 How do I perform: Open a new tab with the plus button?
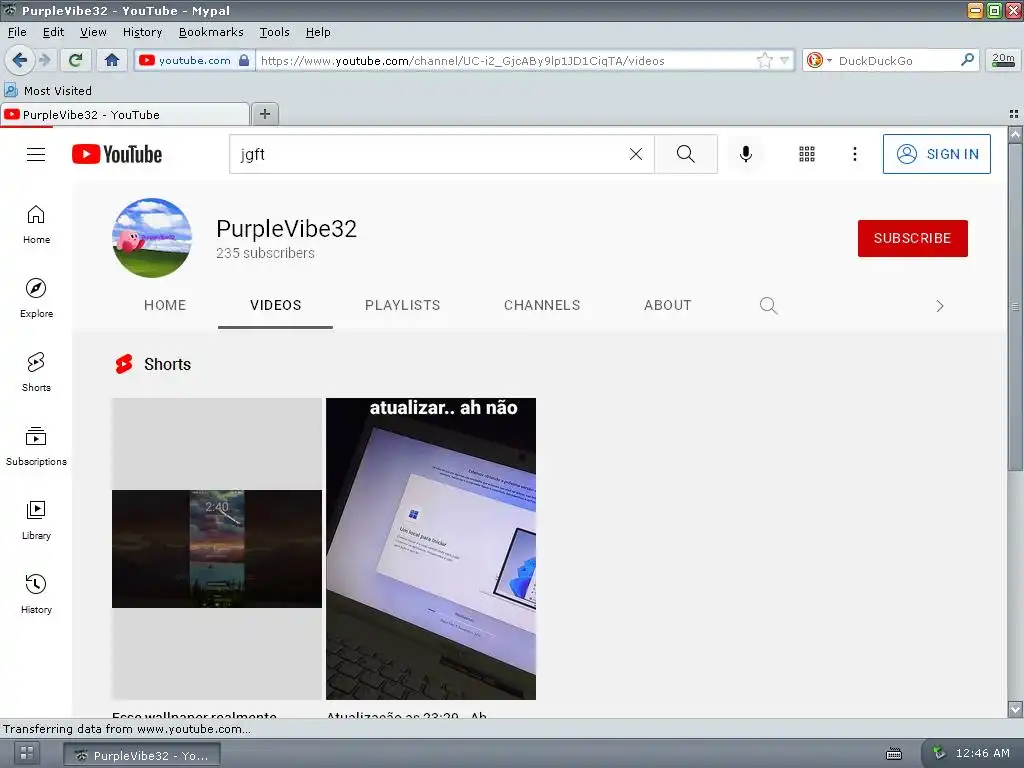tap(264, 114)
